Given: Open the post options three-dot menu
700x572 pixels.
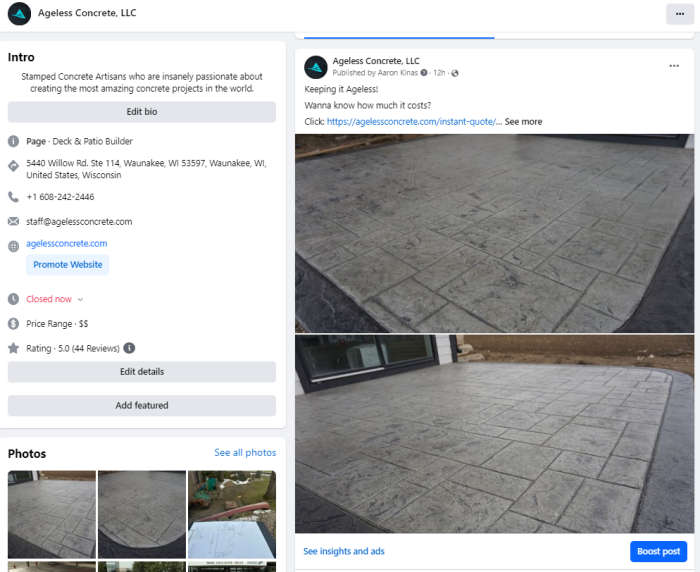Looking at the screenshot, I should tap(674, 66).
